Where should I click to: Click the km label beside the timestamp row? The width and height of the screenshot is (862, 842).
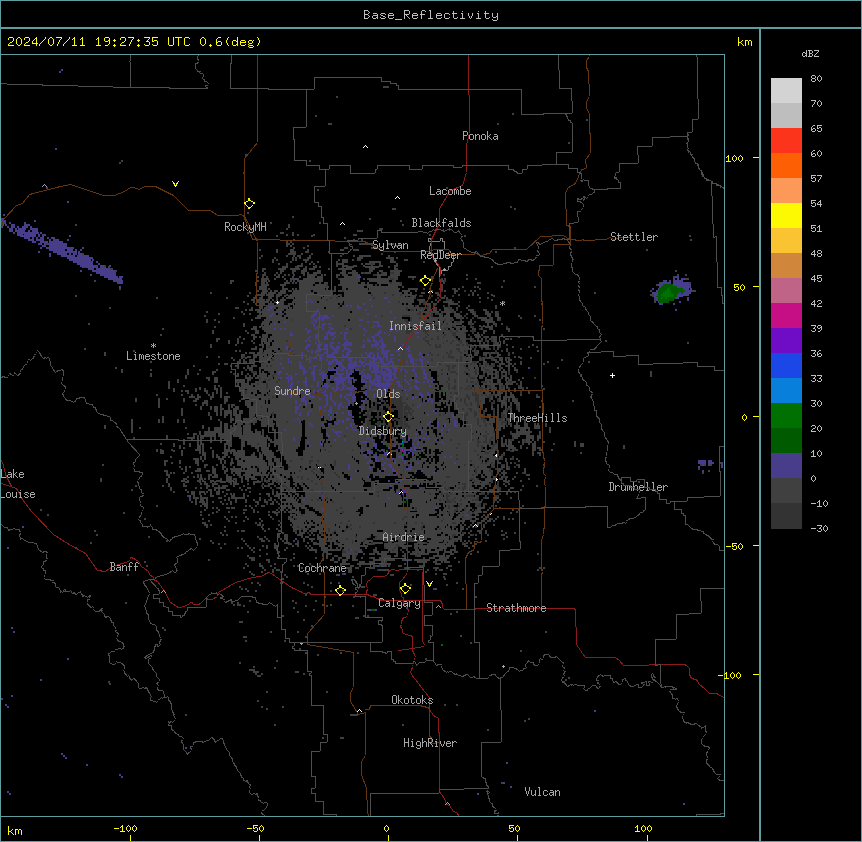click(745, 42)
